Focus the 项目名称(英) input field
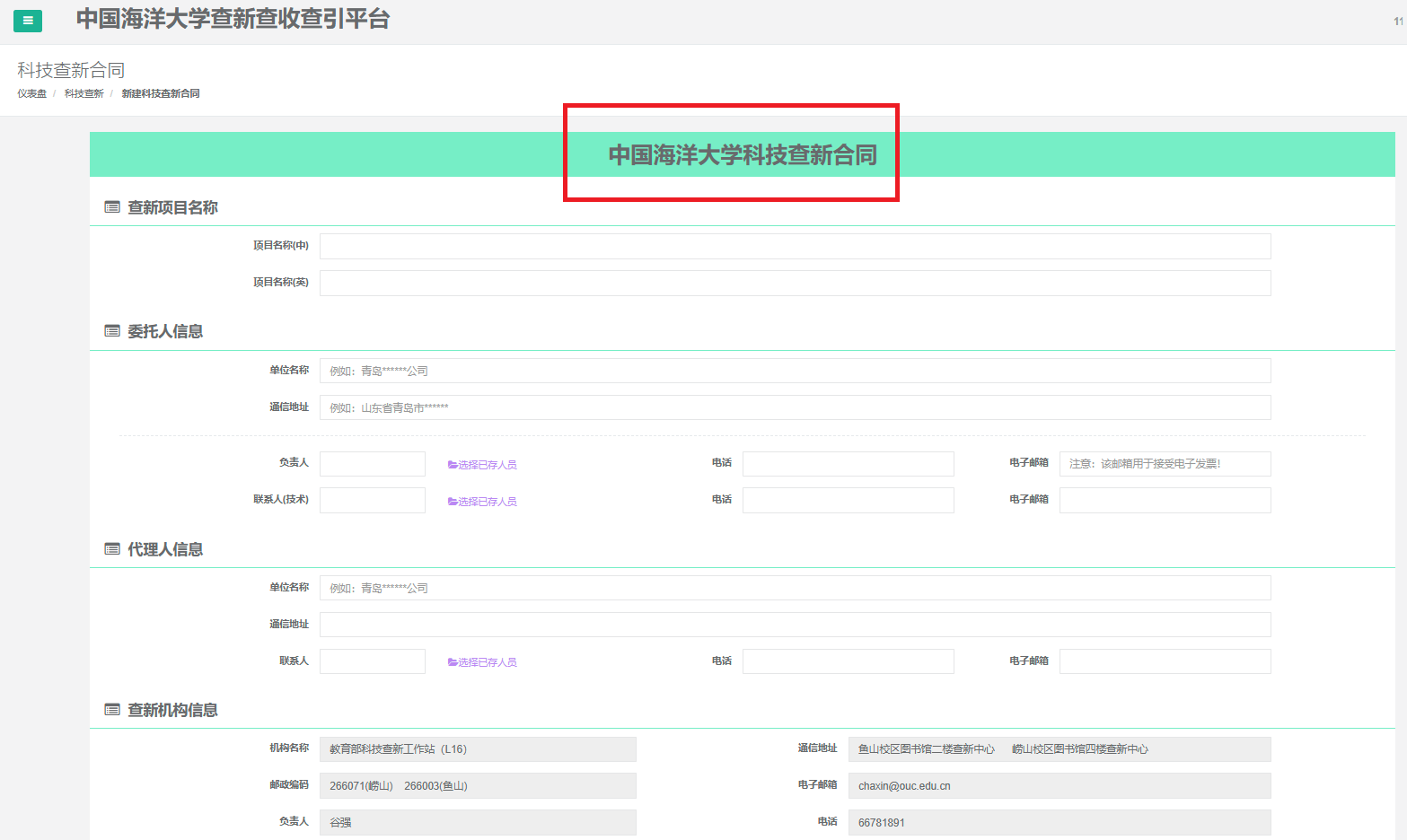This screenshot has height=840, width=1407. click(796, 283)
